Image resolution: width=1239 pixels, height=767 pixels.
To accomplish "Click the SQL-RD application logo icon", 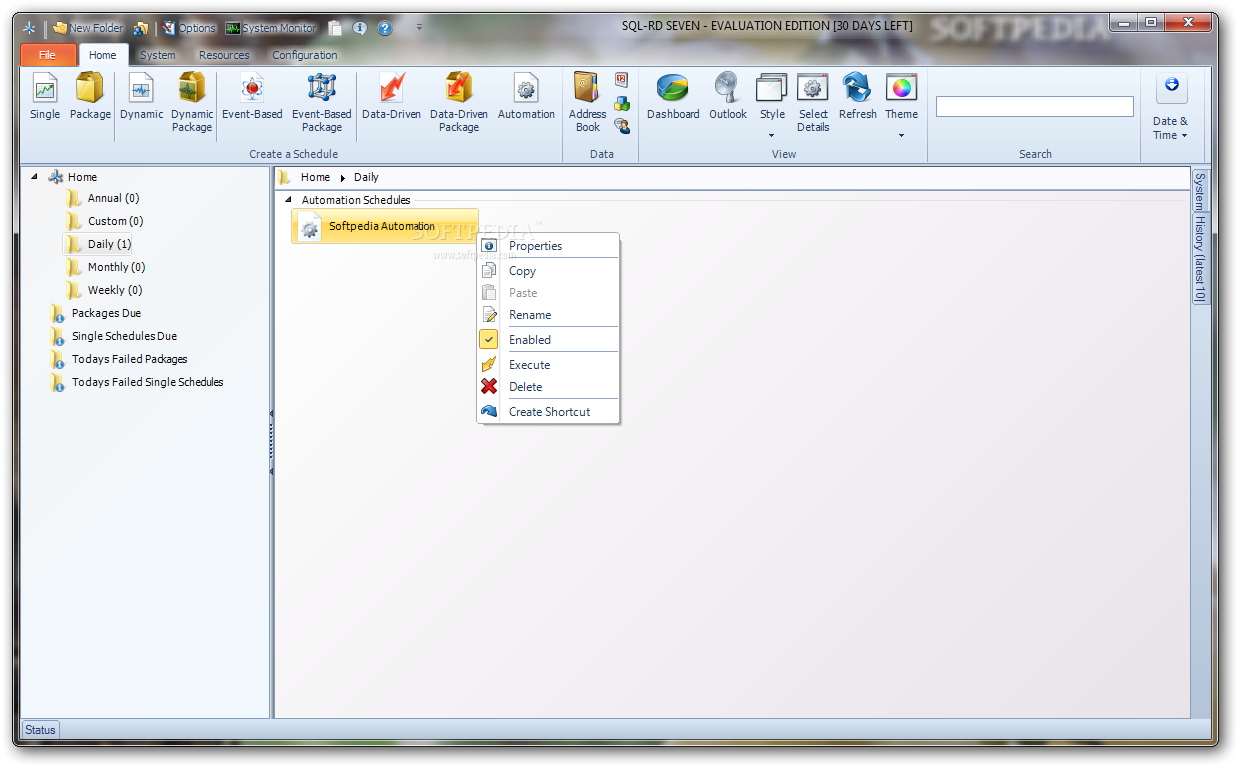I will pyautogui.click(x=30, y=28).
